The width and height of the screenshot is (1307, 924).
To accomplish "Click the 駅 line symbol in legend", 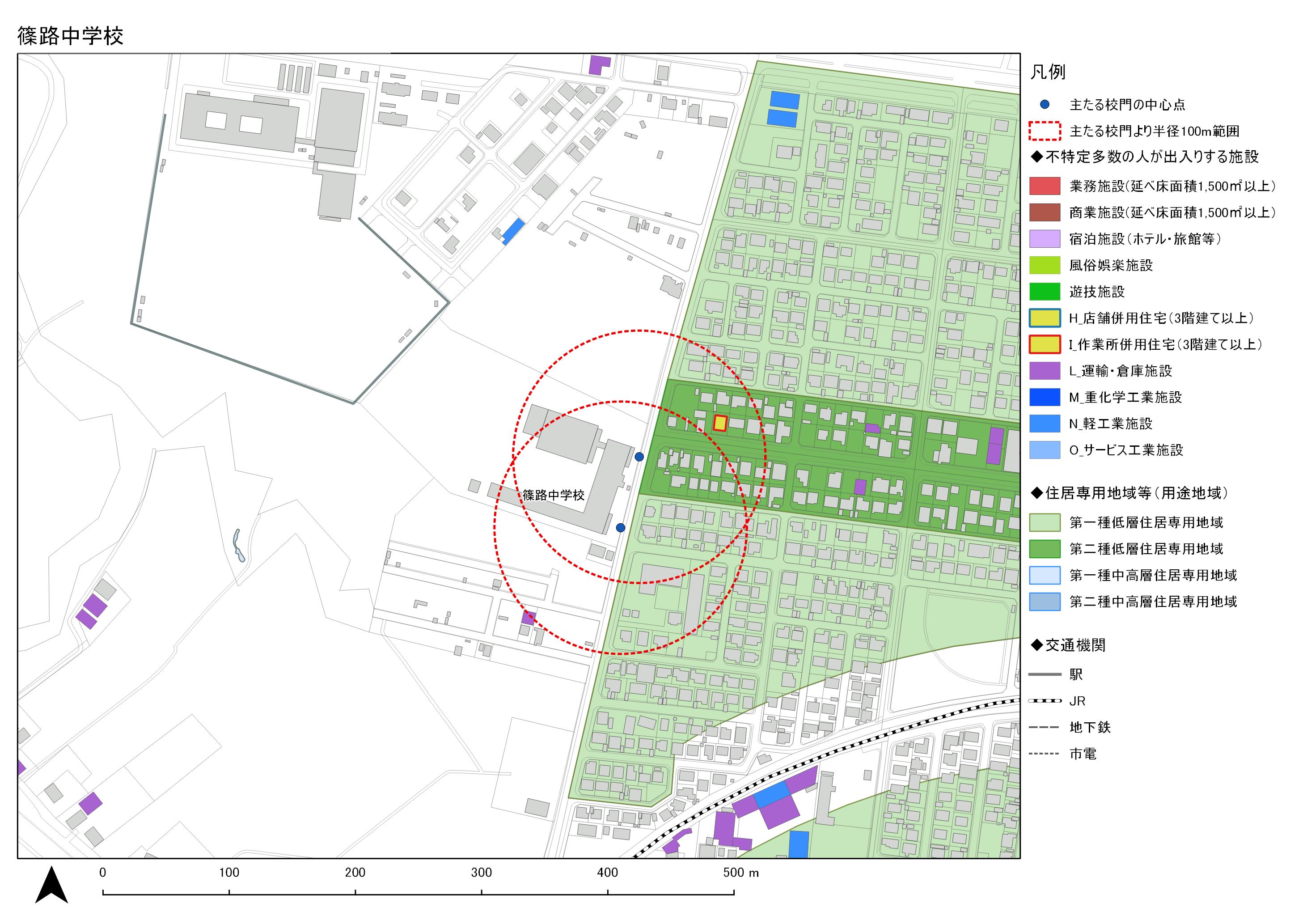I will pyautogui.click(x=1045, y=674).
